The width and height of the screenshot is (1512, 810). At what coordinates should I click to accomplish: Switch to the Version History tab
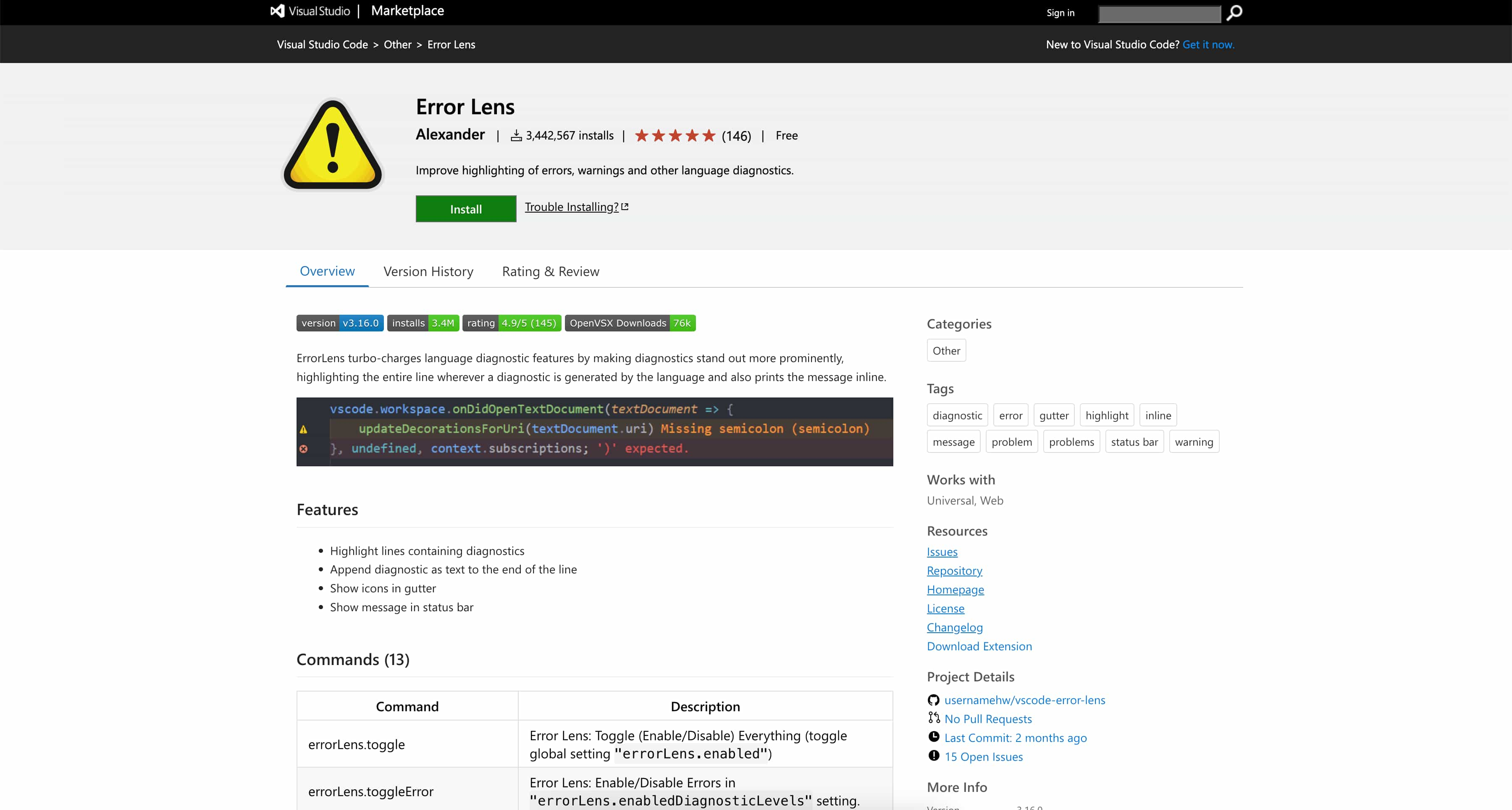point(428,272)
